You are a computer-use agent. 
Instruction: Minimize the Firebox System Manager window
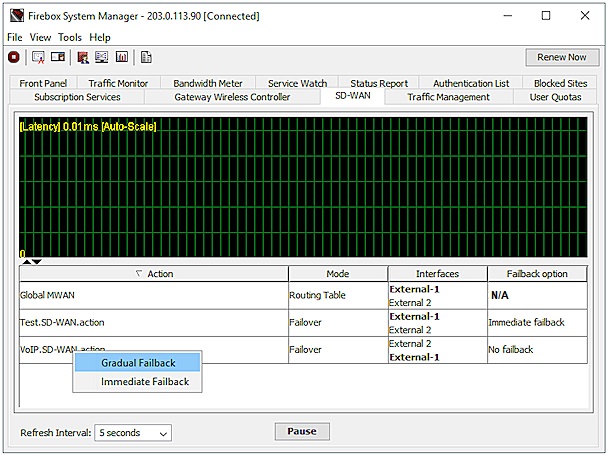(507, 16)
